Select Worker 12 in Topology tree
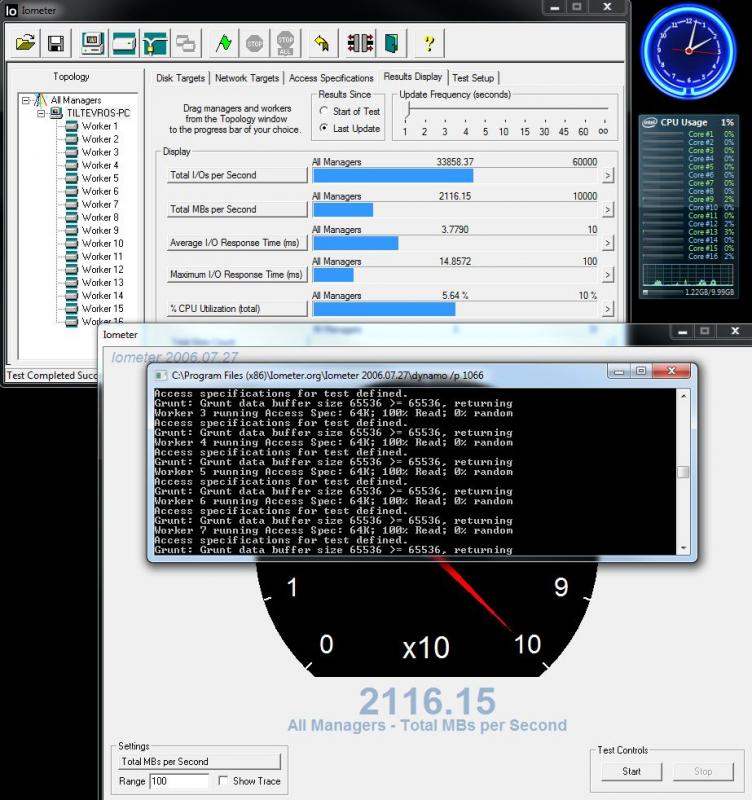 click(103, 269)
